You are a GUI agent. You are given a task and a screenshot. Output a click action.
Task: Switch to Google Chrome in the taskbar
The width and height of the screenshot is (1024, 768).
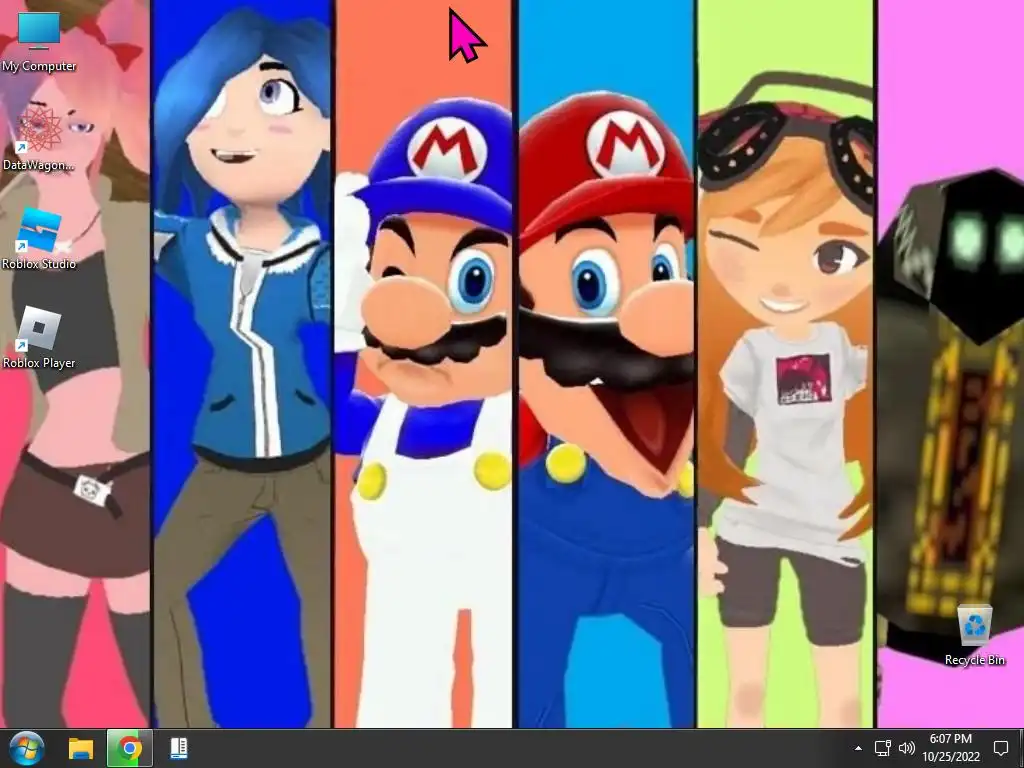point(129,748)
